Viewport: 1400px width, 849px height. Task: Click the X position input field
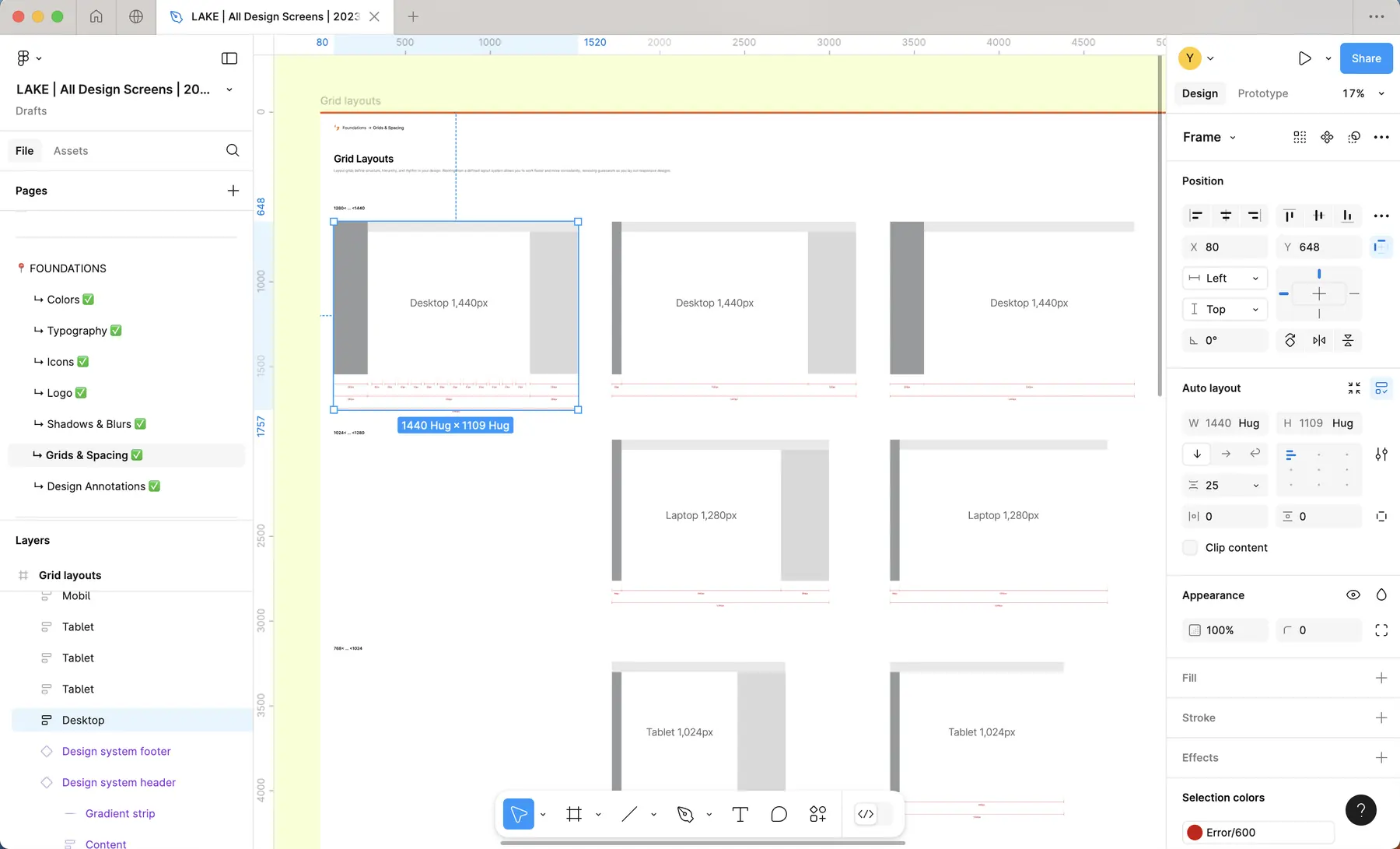[x=1225, y=247]
